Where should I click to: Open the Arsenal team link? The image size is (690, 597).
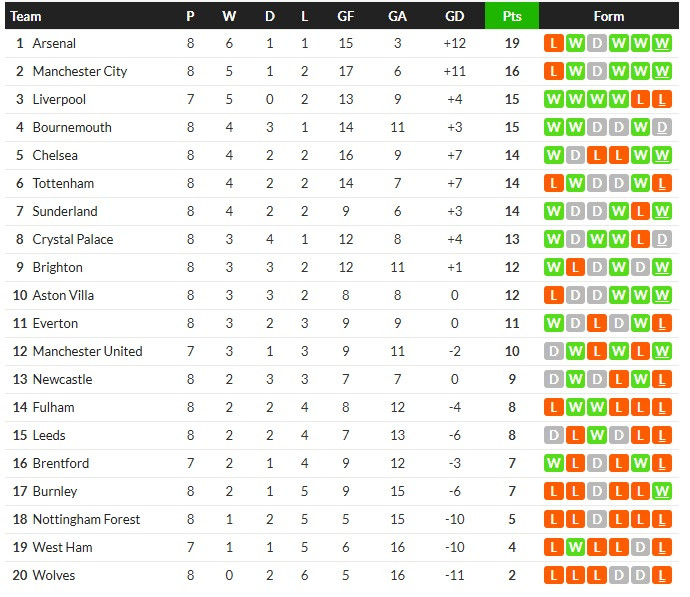pos(54,44)
